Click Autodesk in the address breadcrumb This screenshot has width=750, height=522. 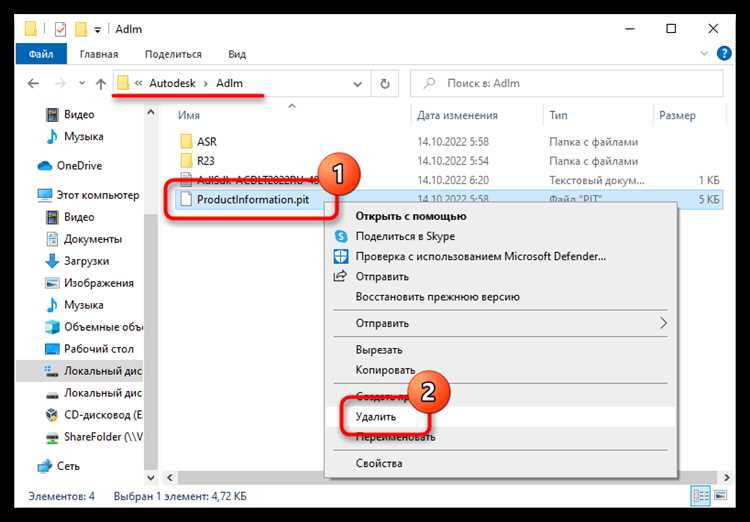coord(172,83)
